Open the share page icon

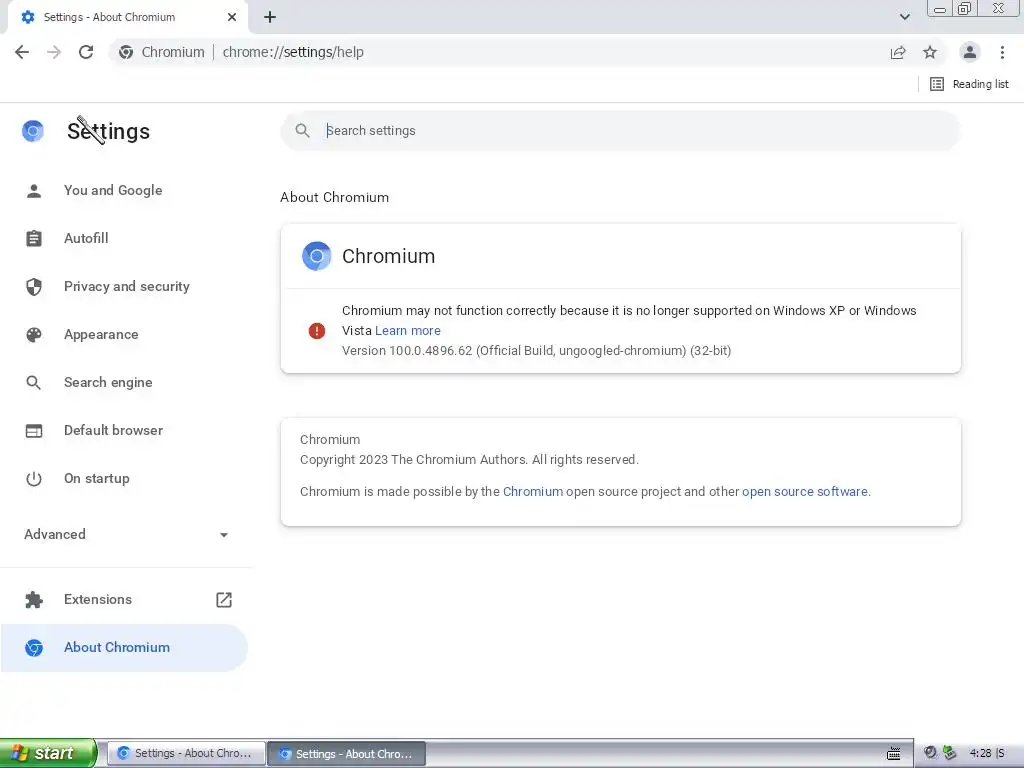[898, 52]
